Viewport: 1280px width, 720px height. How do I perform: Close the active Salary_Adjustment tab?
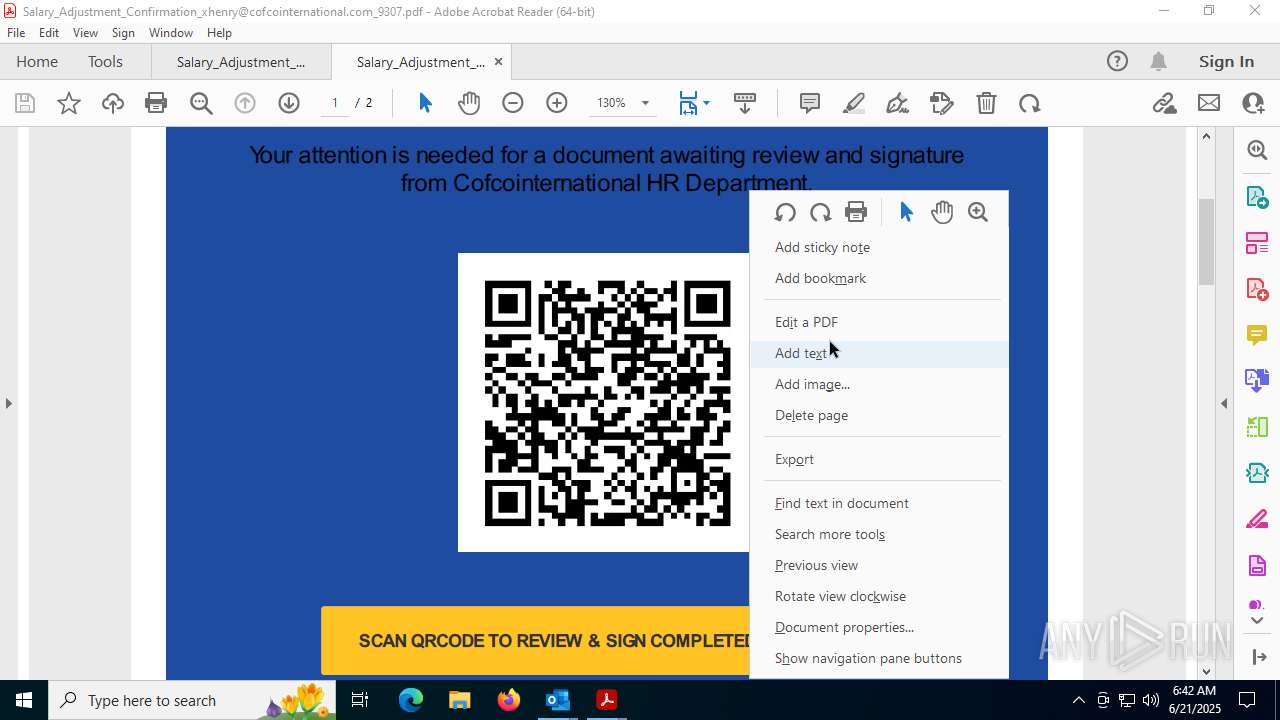coord(498,61)
